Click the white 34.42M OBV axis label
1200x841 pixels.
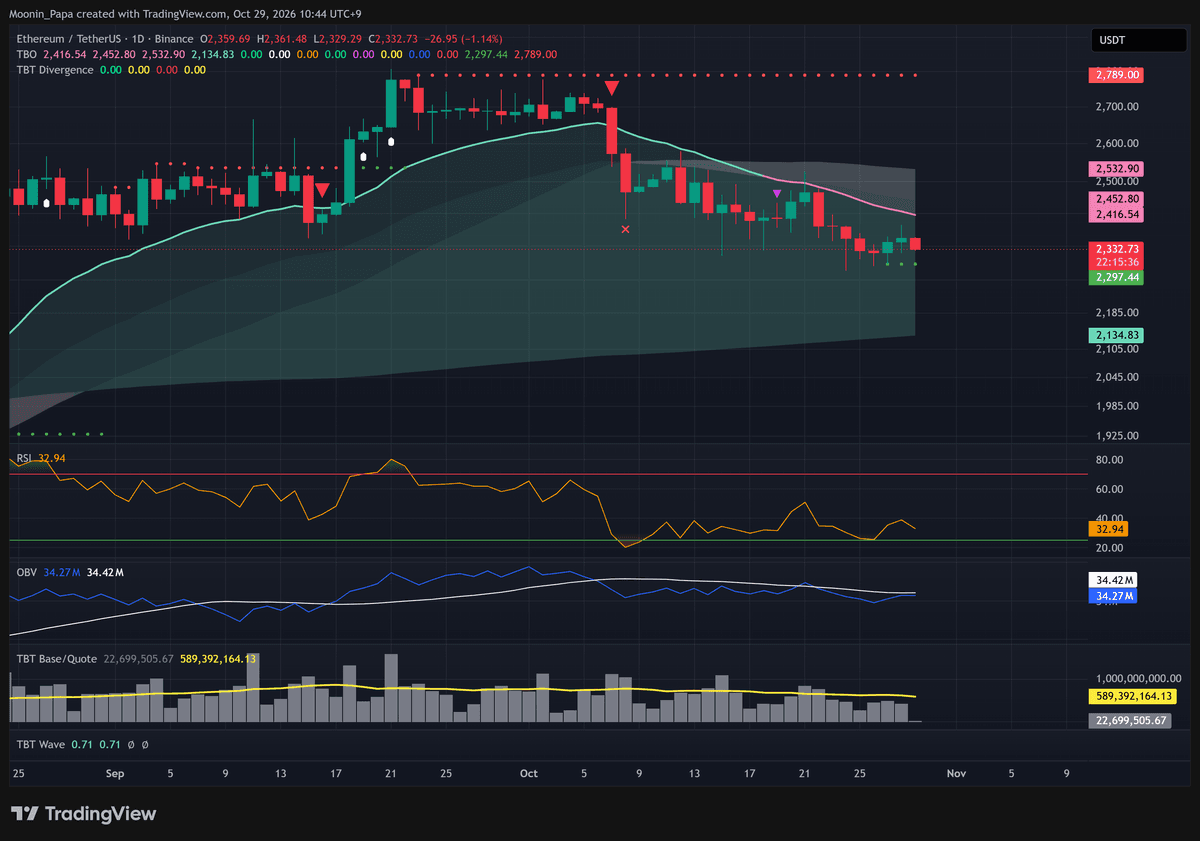[1114, 580]
